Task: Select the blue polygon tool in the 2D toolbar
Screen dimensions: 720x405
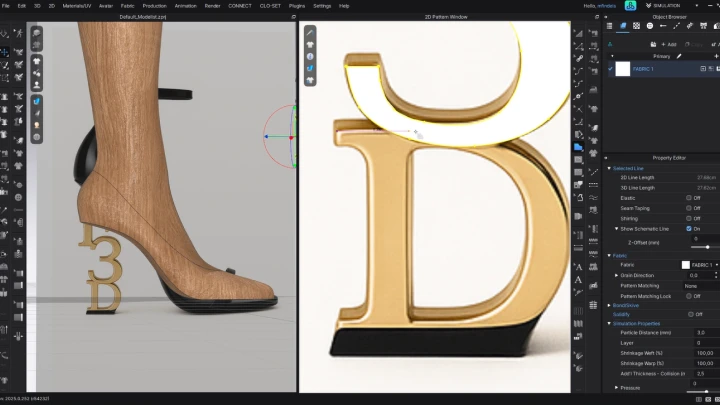Action: tap(578, 147)
